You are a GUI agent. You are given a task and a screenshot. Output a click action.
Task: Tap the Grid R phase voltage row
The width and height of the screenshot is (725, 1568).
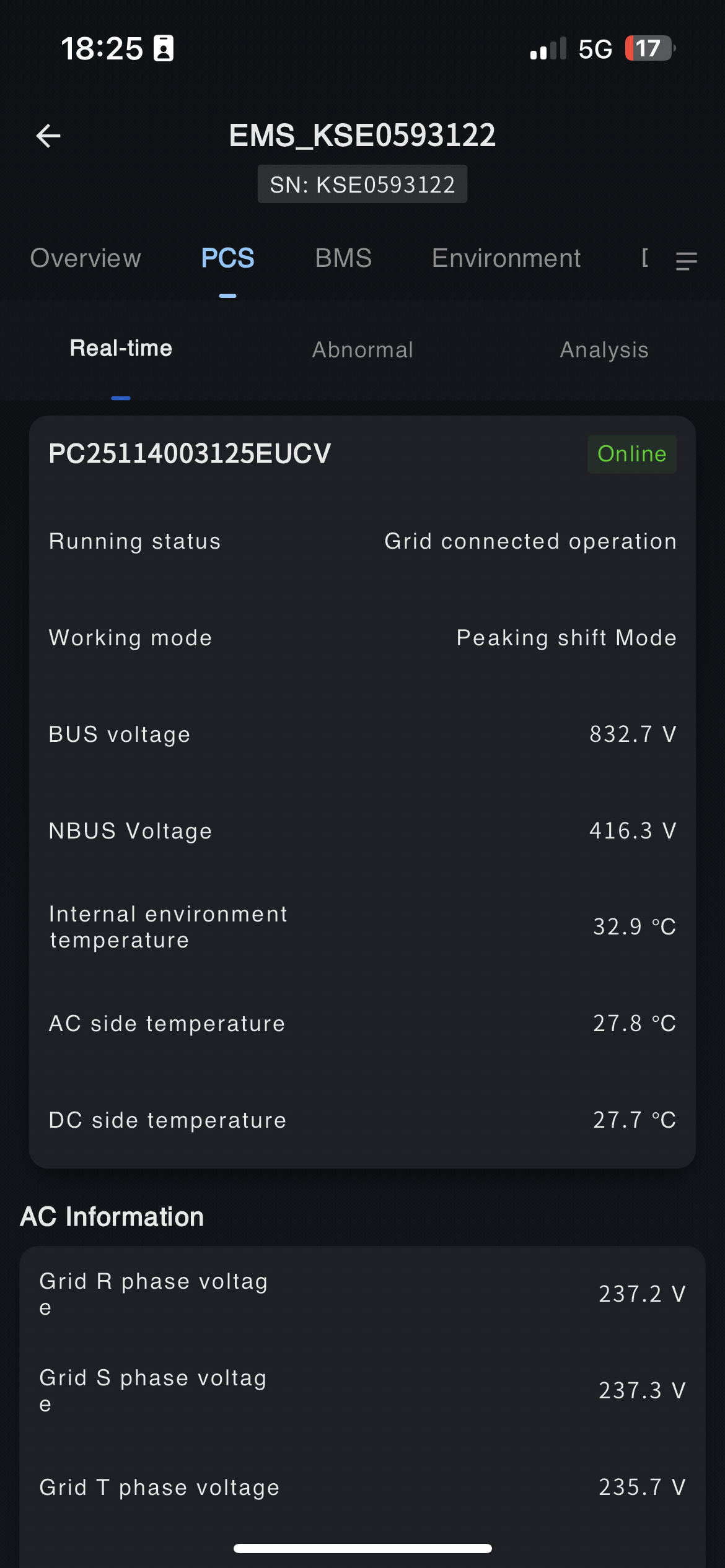(x=362, y=1294)
